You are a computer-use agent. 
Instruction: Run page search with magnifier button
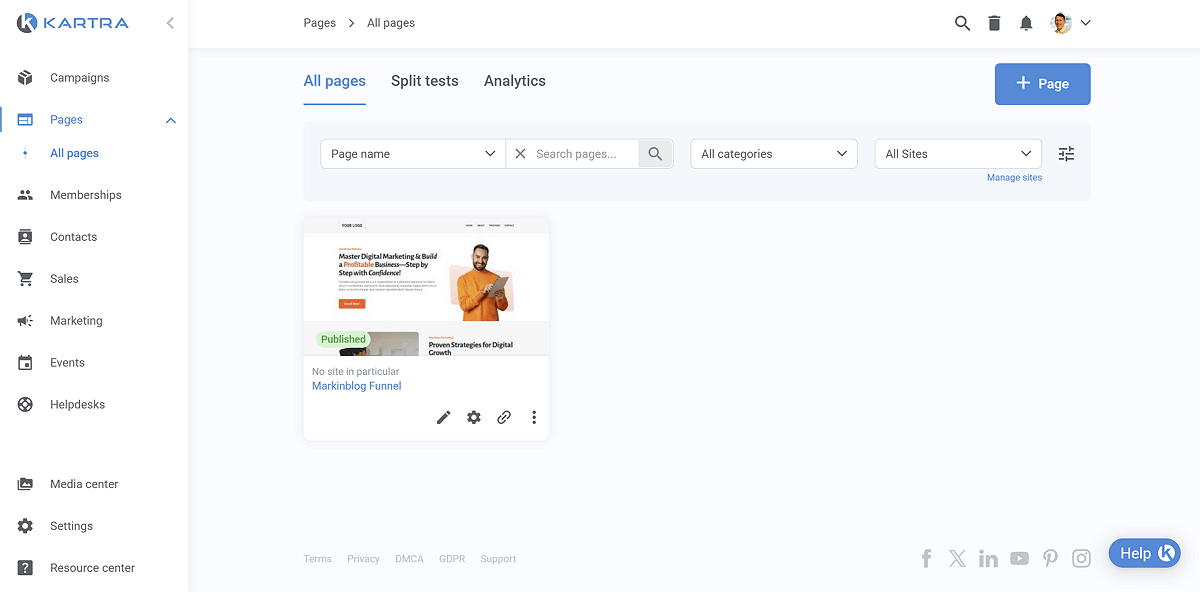coord(655,154)
